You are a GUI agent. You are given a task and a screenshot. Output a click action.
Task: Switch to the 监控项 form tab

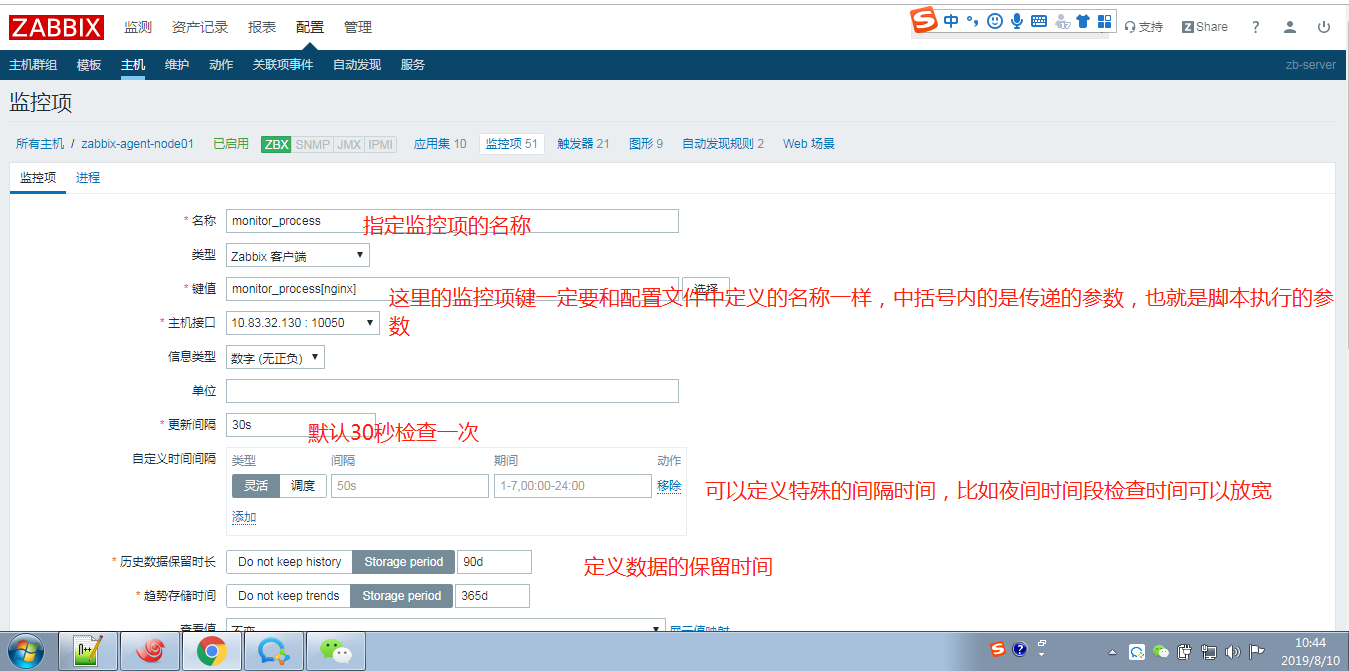38,177
